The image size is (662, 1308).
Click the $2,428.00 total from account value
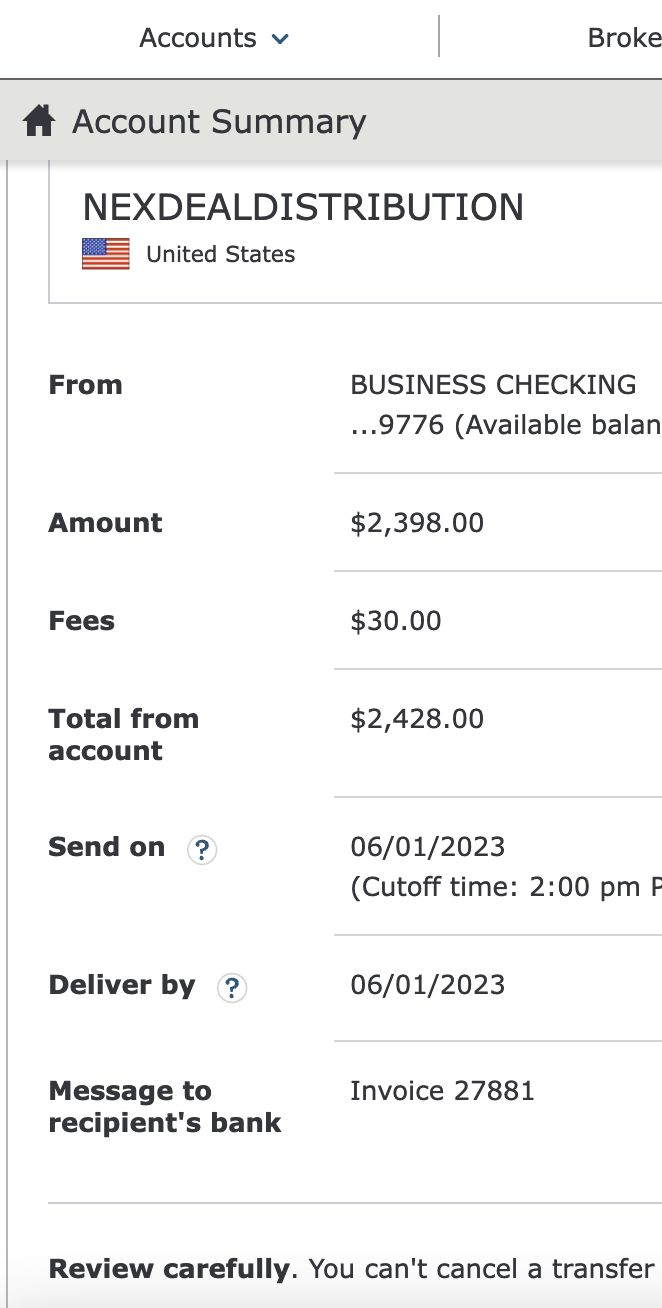click(x=417, y=719)
